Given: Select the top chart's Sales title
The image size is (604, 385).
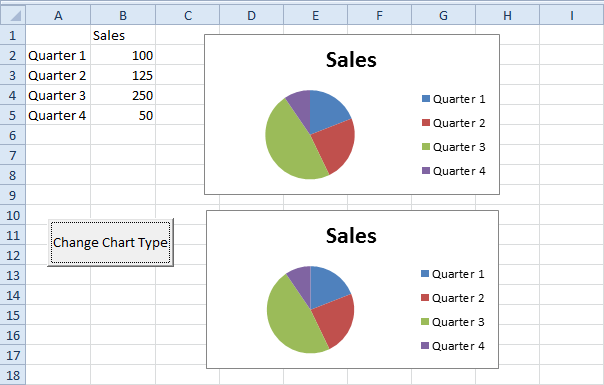Looking at the screenshot, I should pyautogui.click(x=351, y=60).
